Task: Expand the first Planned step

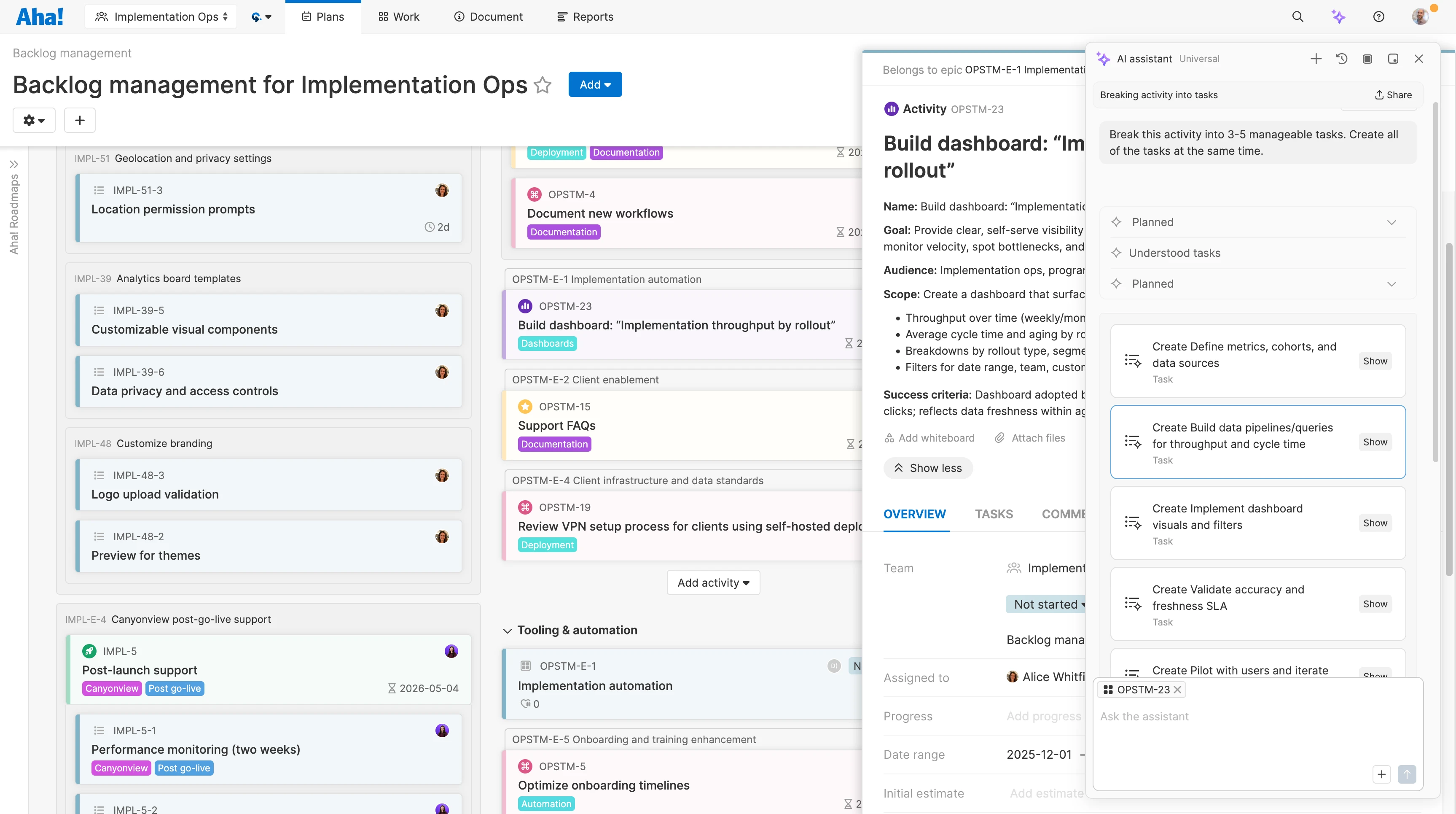Action: pyautogui.click(x=1391, y=222)
